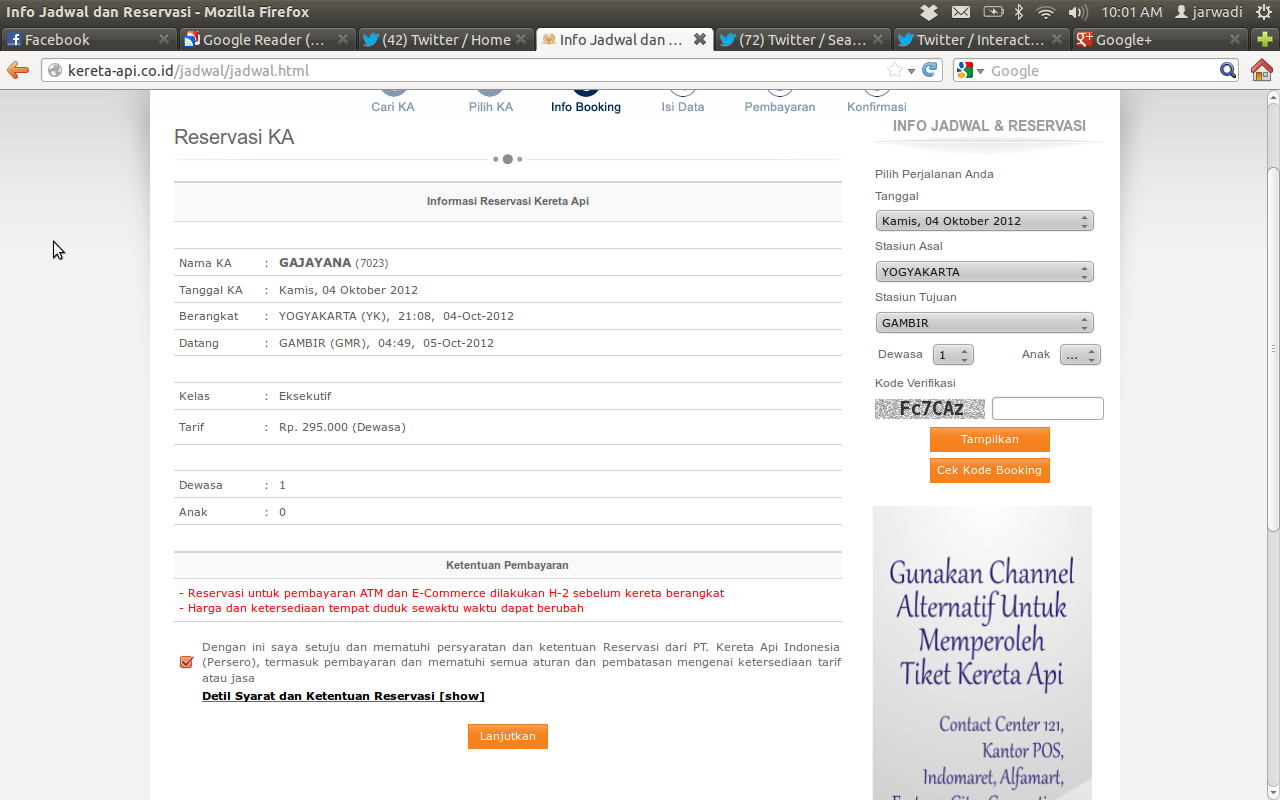1280x800 pixels.
Task: Show Detil Syarat dan Ketentuan Reservasi
Action: click(343, 696)
